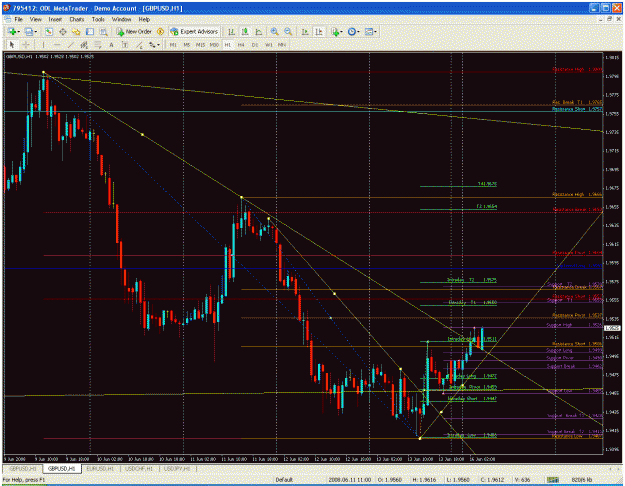Select the Vertical Line drawing tool

click(x=43, y=45)
